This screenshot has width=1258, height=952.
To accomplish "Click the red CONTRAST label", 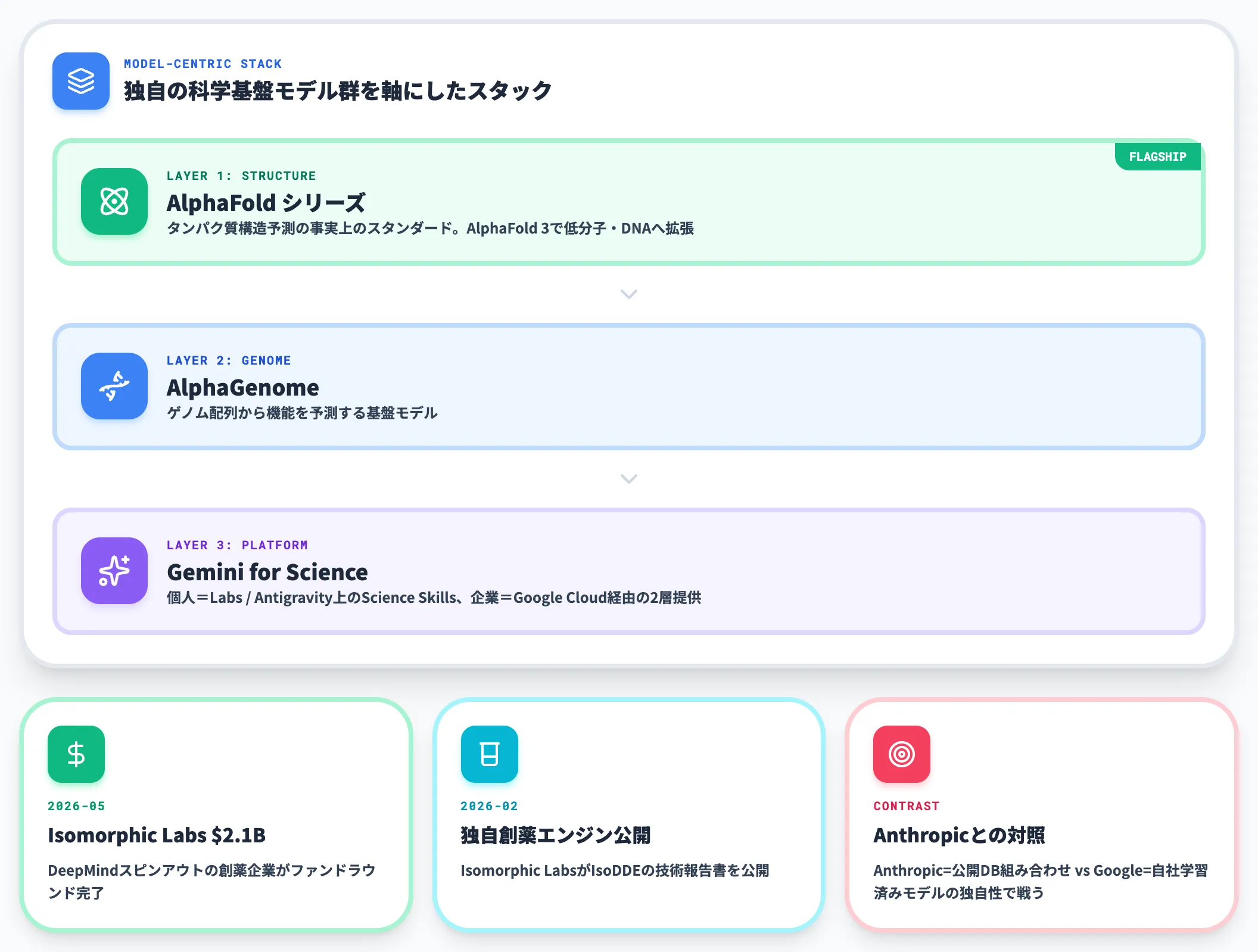I will 906,806.
